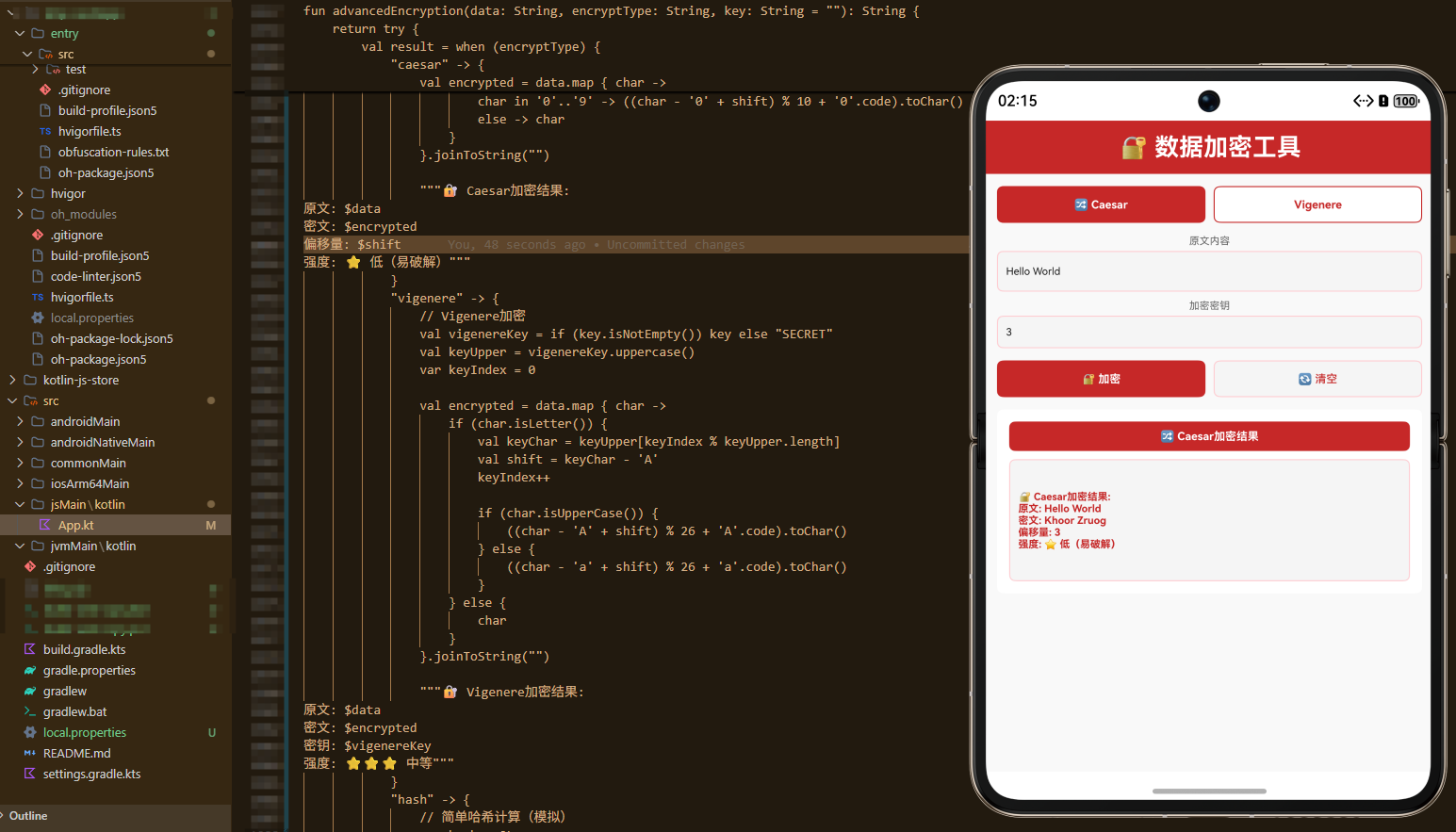Click README.md markdown icon
This screenshot has height=832, width=1456.
pyautogui.click(x=30, y=753)
